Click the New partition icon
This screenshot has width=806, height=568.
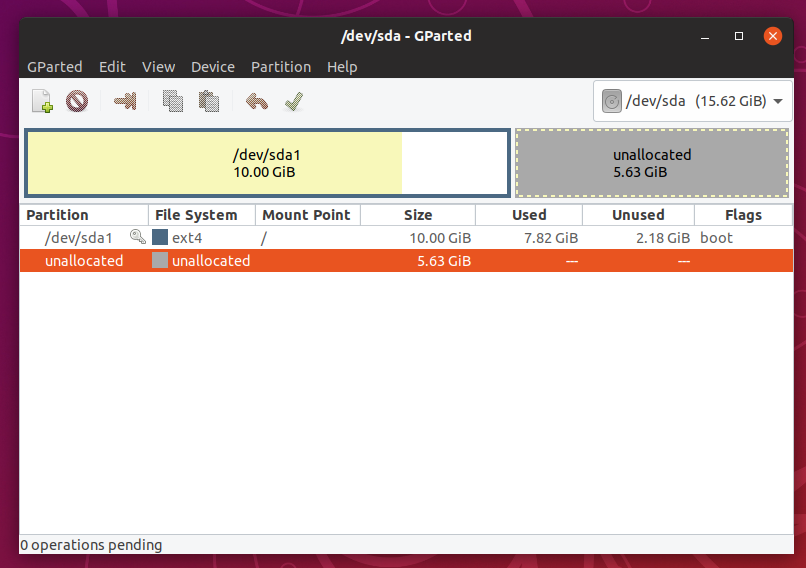[42, 101]
